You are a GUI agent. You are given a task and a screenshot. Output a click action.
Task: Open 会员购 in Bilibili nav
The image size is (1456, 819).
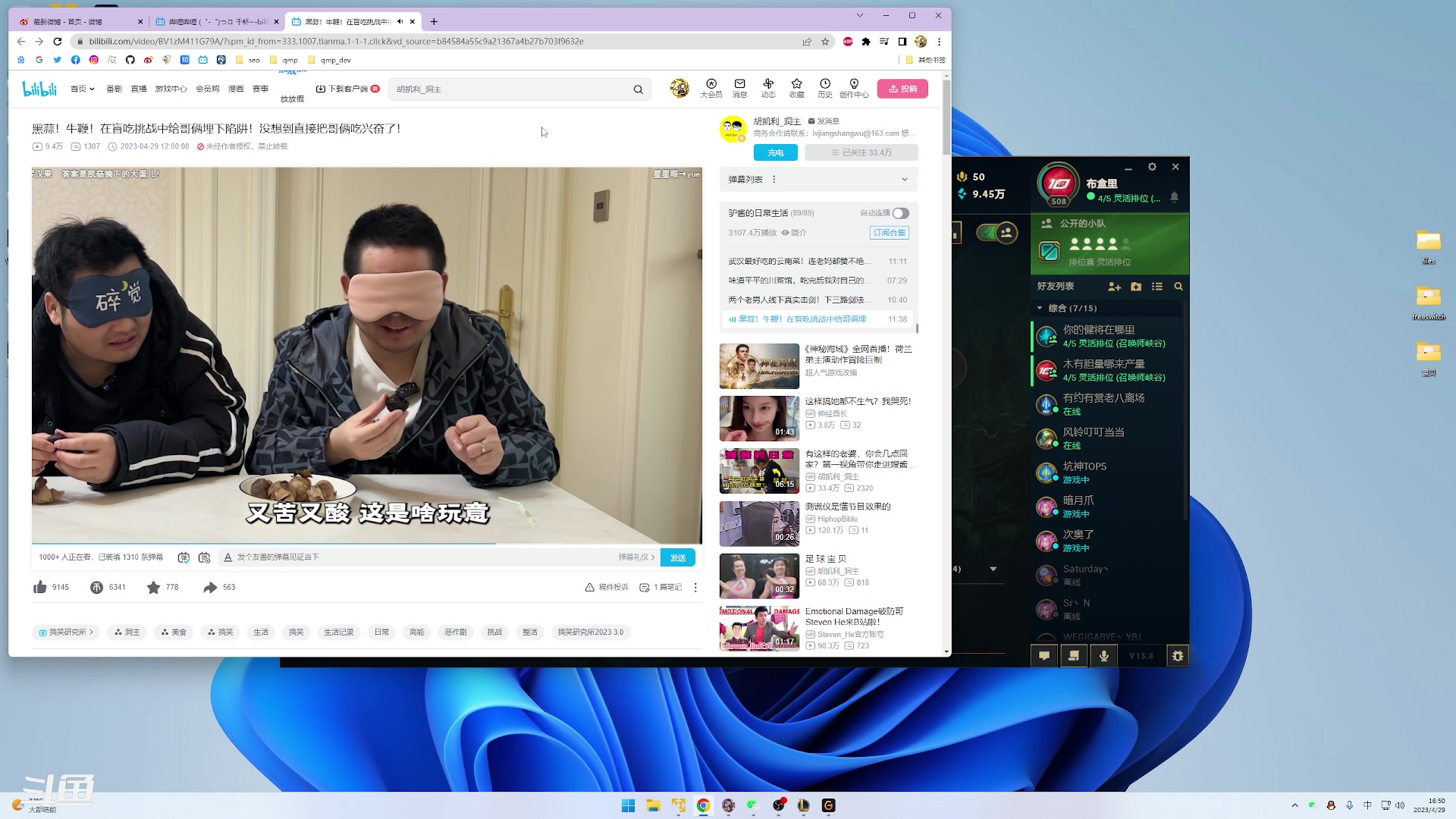coord(208,89)
